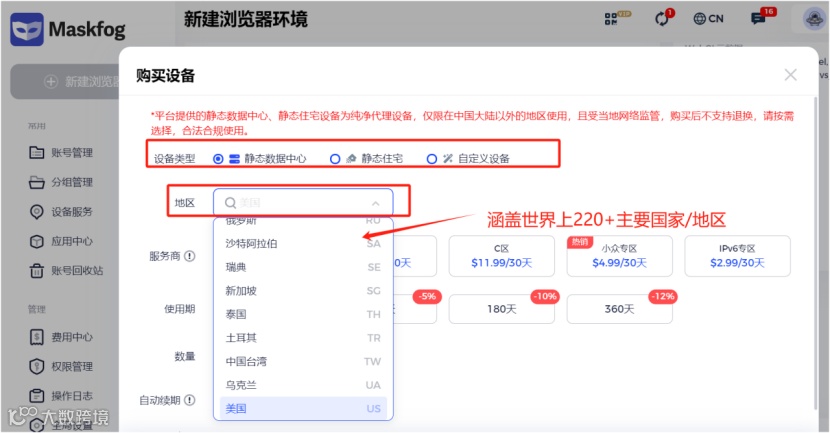The width and height of the screenshot is (830, 433).
Task: Choose 180天 usage period
Action: click(x=501, y=309)
